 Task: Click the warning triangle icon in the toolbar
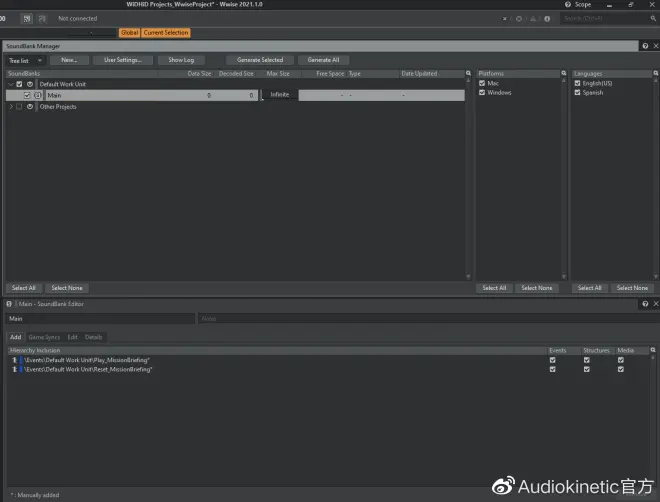point(533,19)
